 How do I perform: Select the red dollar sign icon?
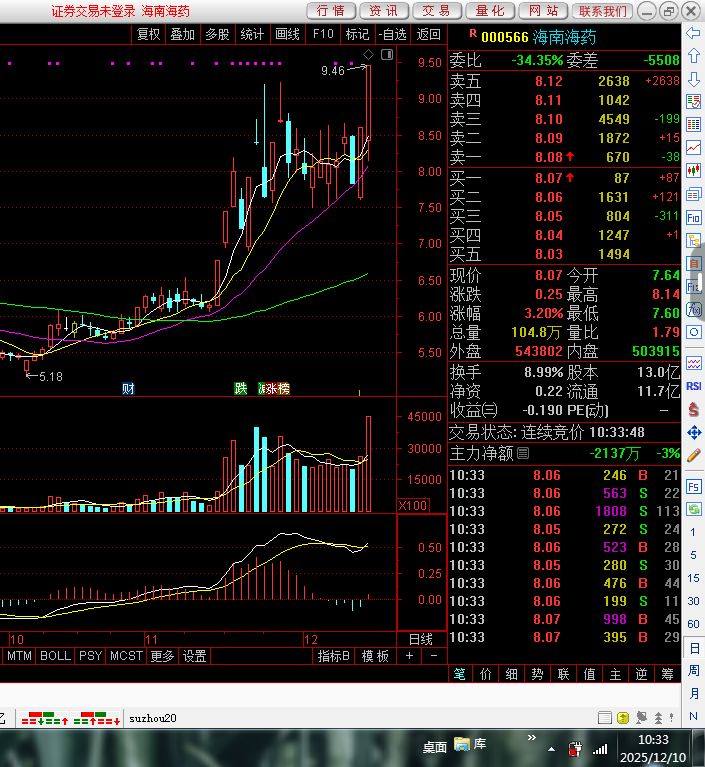pyautogui.click(x=693, y=409)
